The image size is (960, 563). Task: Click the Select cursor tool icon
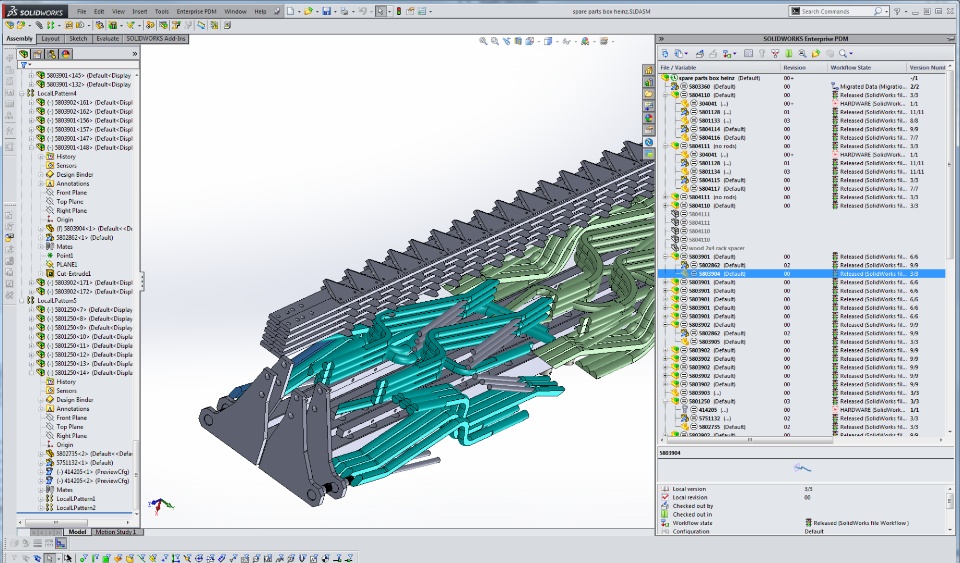pos(381,11)
